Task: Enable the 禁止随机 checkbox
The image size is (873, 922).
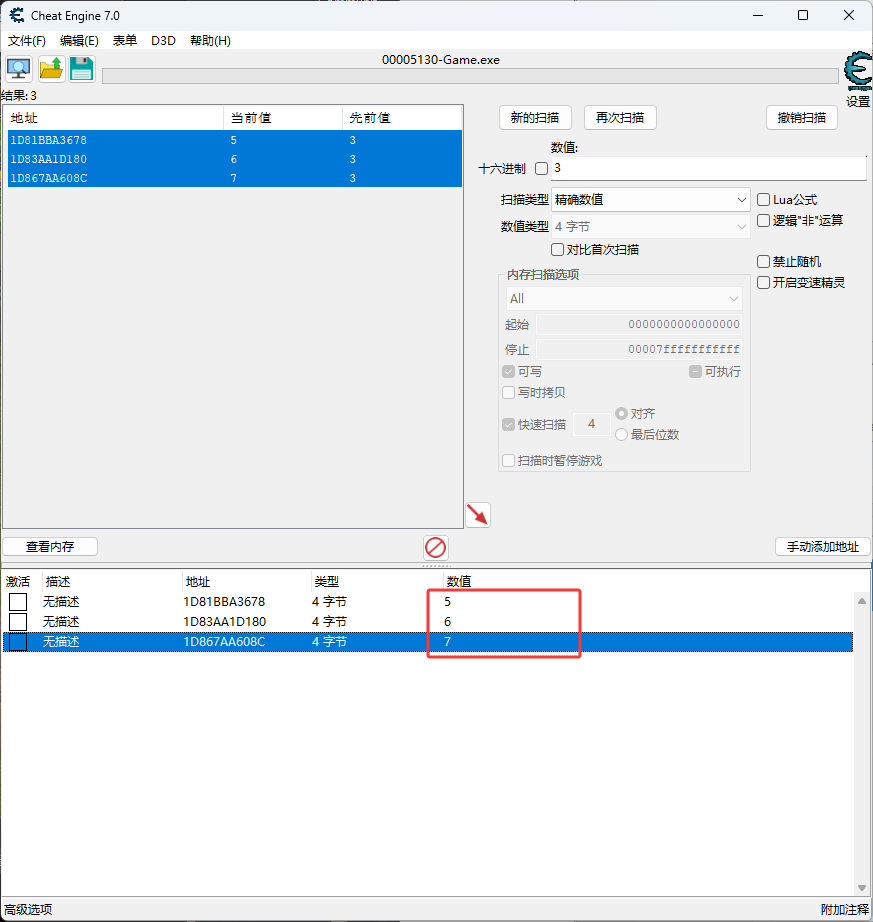Action: [763, 262]
